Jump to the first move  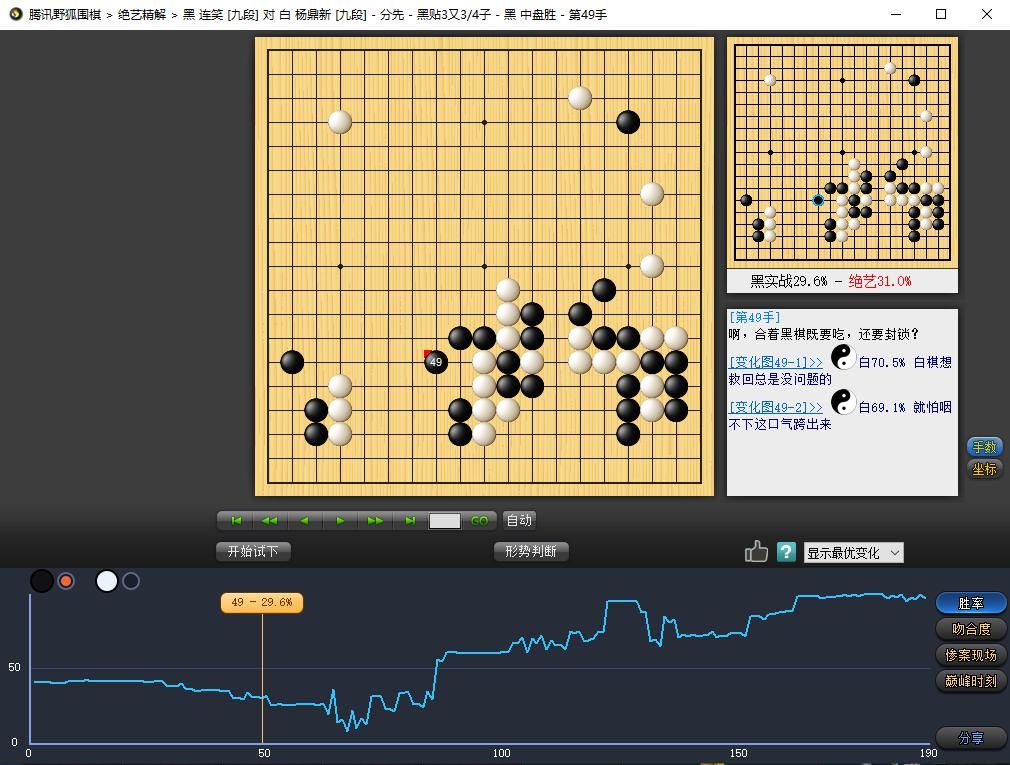click(x=236, y=521)
